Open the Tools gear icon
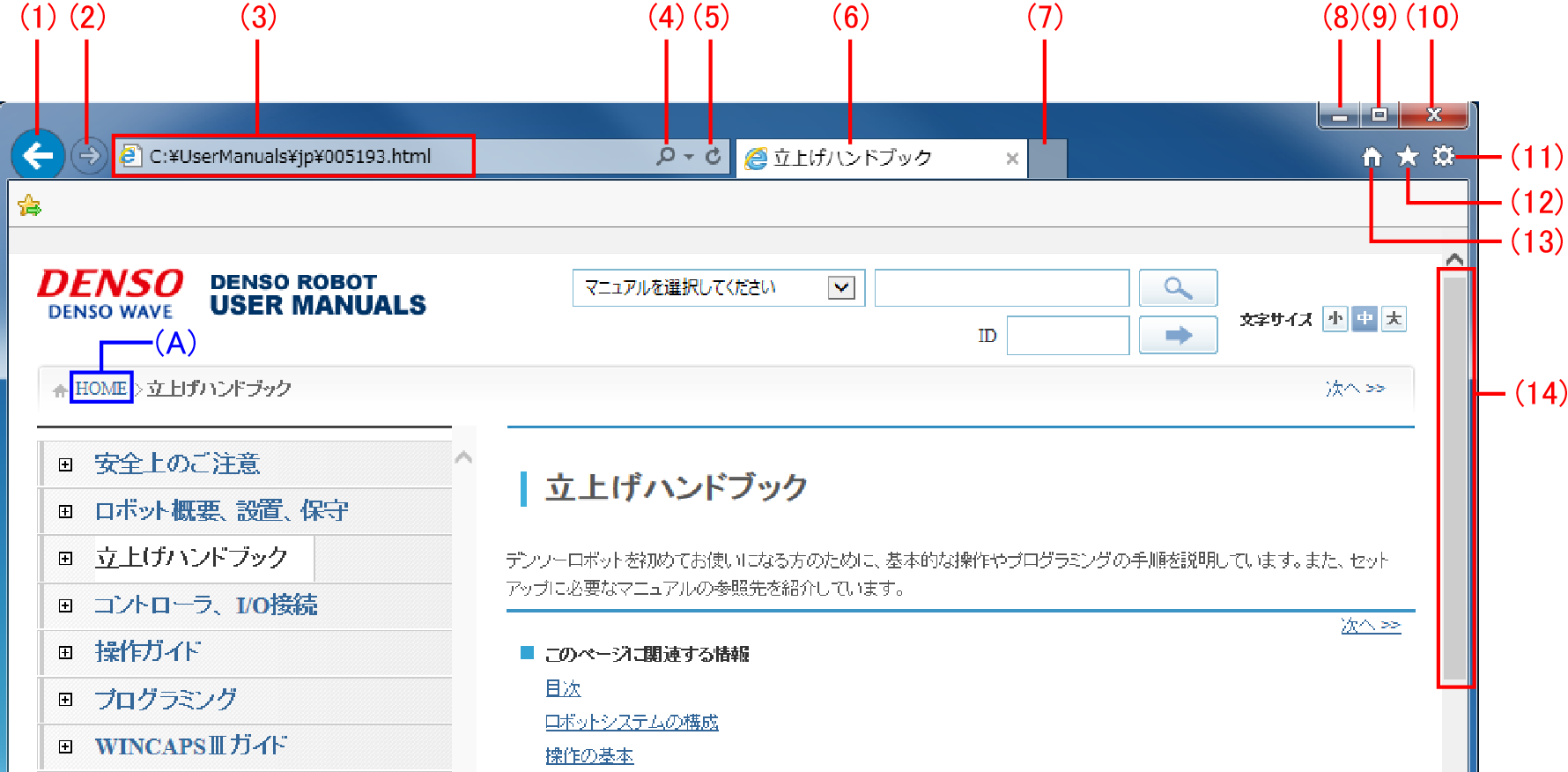1568x772 pixels. click(1443, 156)
